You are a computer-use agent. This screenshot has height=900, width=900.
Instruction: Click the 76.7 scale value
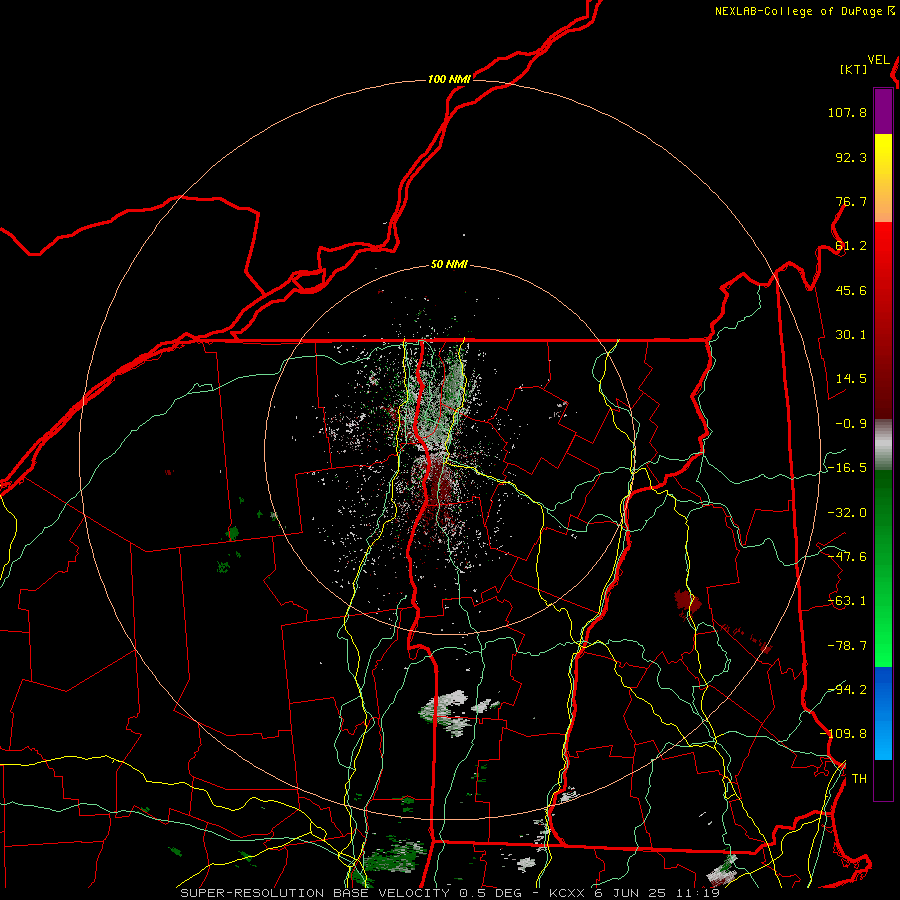pos(851,201)
